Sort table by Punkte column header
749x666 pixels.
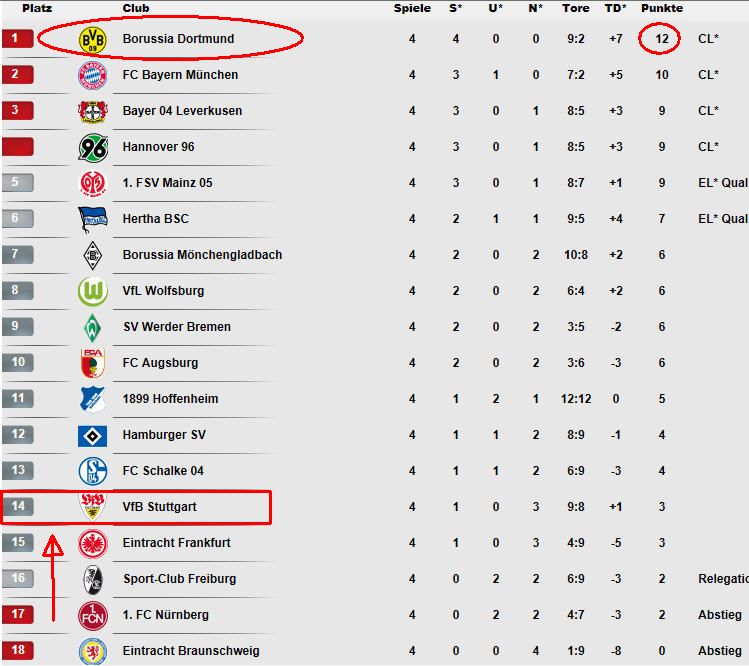tap(663, 8)
